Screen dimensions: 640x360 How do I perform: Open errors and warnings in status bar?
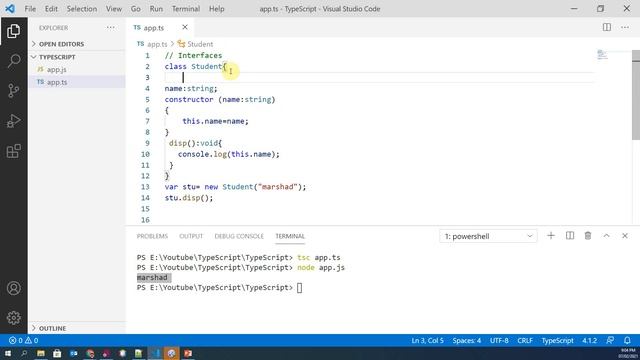click(x=23, y=340)
